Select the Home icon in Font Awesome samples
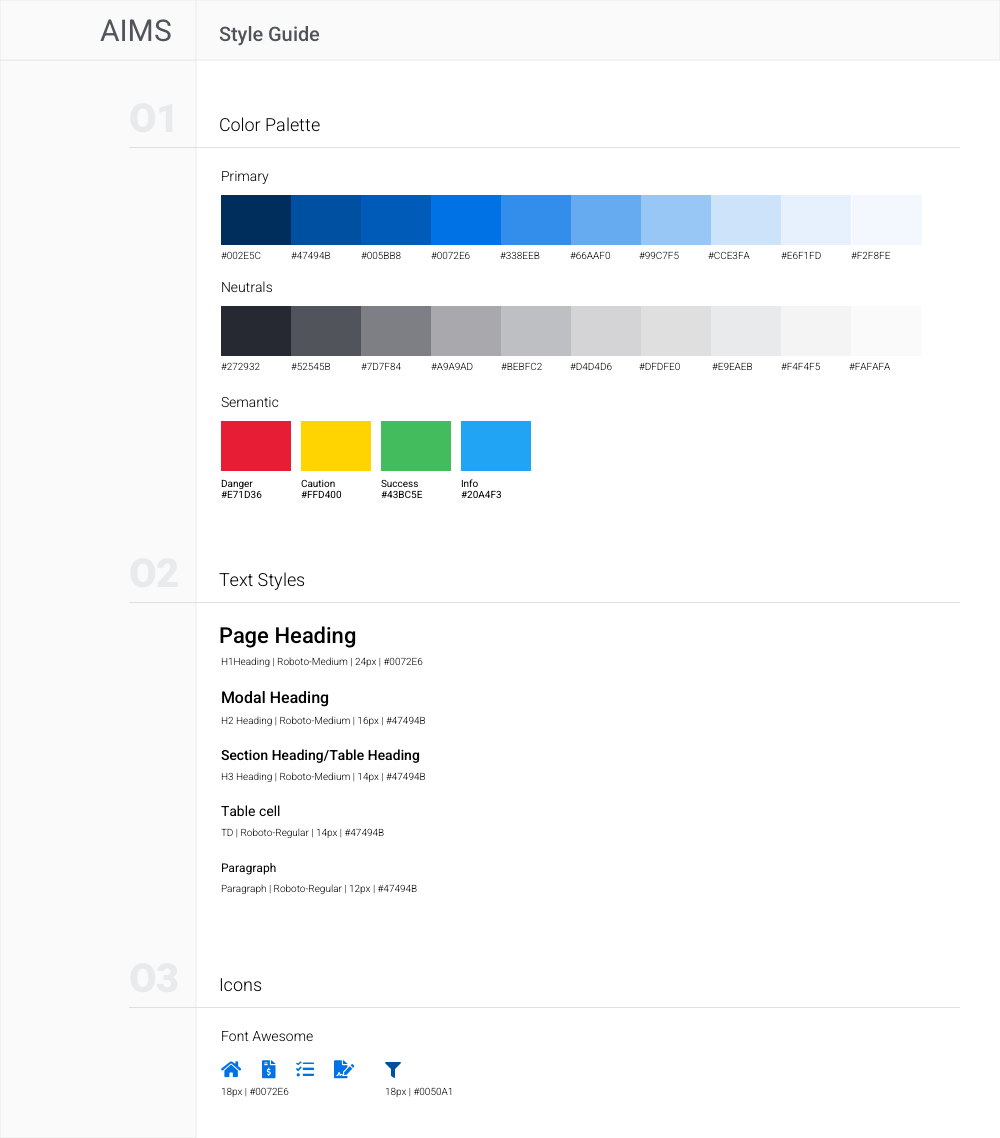Image resolution: width=1000 pixels, height=1138 pixels. (231, 1068)
